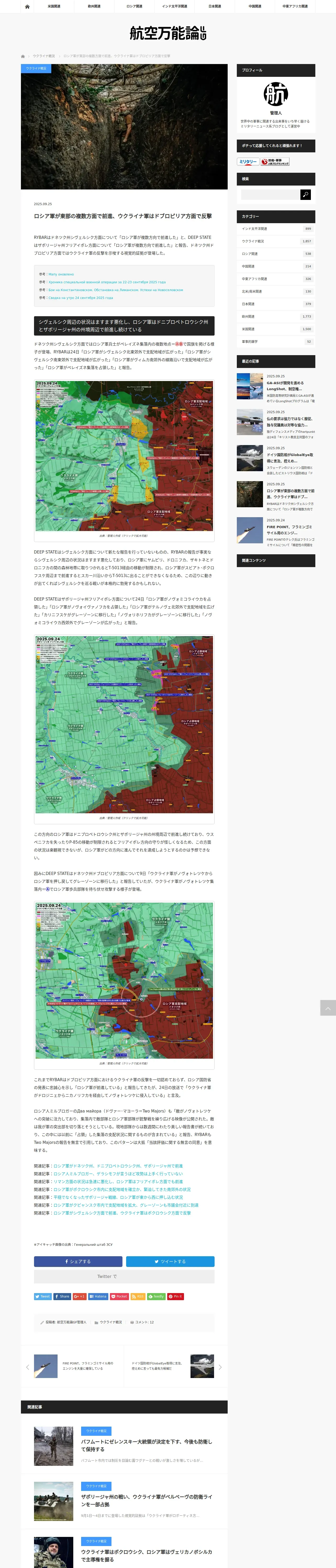The image size is (336, 1568).
Task: Click the profile avatar logo 航
Action: tap(276, 94)
